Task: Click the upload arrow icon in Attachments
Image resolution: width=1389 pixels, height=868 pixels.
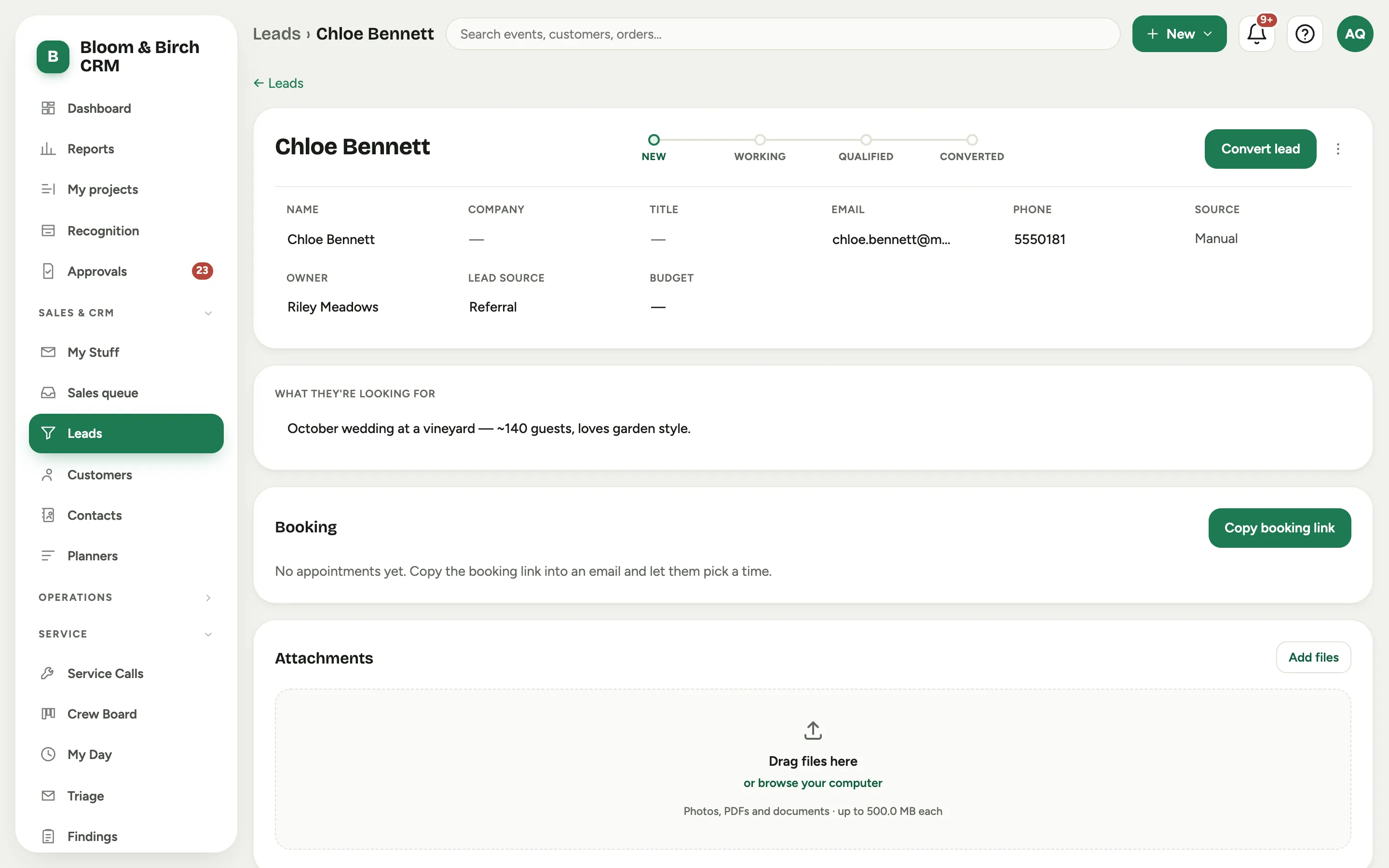Action: pyautogui.click(x=813, y=730)
